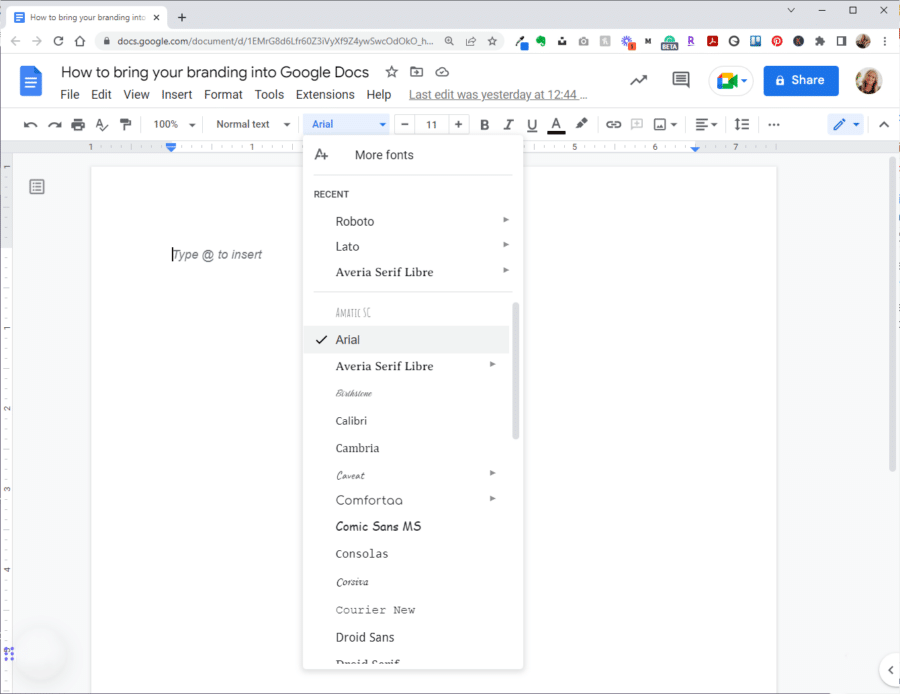Toggle bold formatting in the toolbar
Viewport: 900px width, 694px height.
(484, 124)
